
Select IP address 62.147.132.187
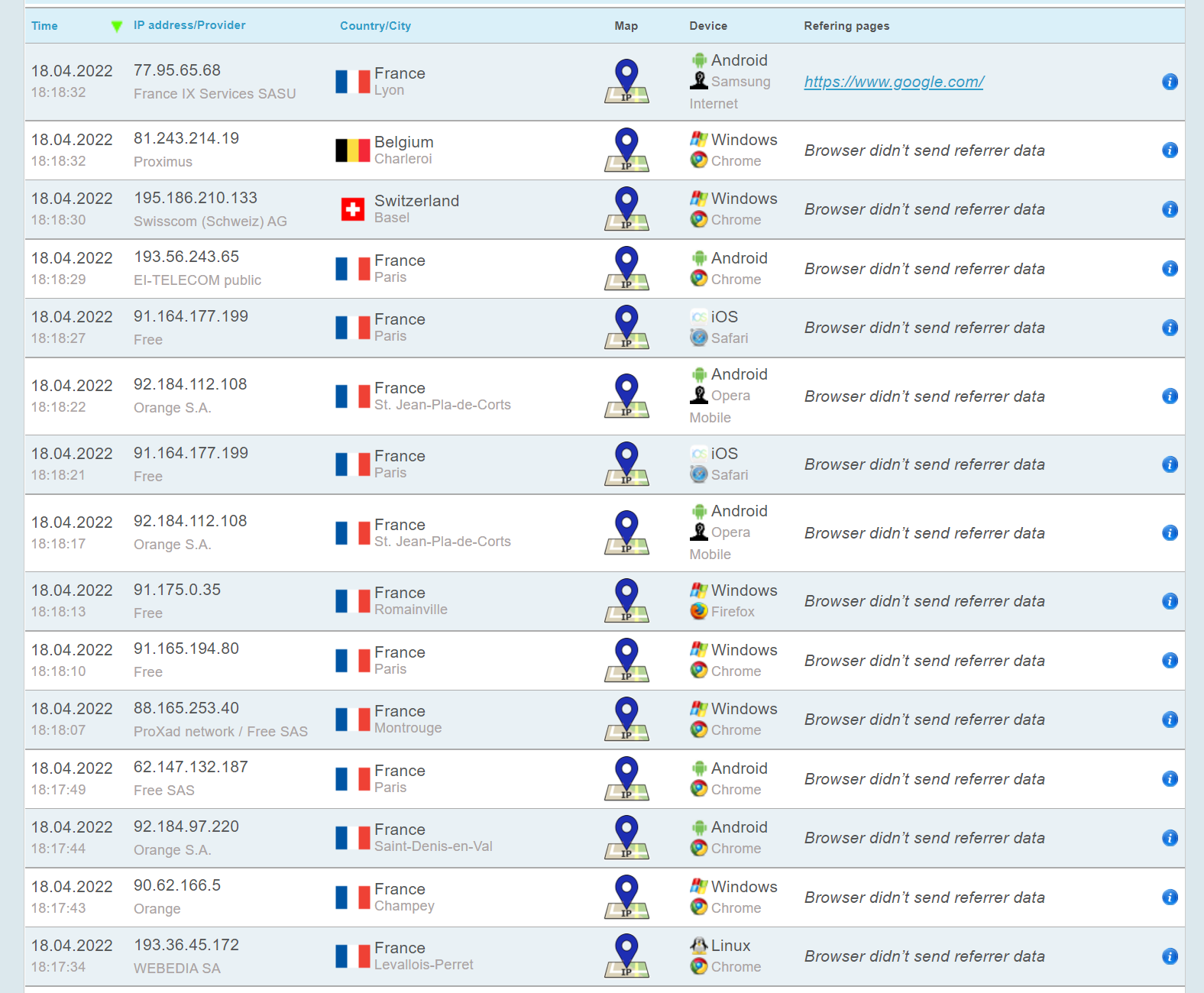(191, 767)
